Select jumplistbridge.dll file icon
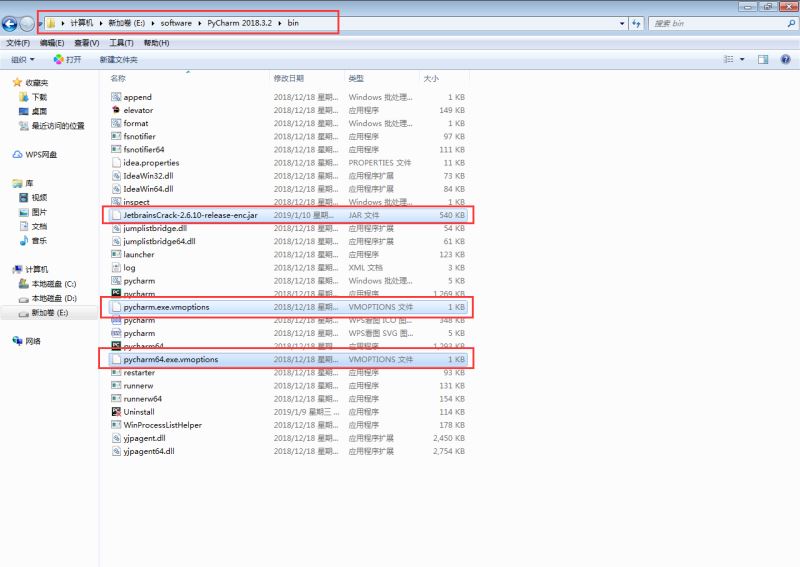The height and width of the screenshot is (567, 800). click(x=116, y=228)
